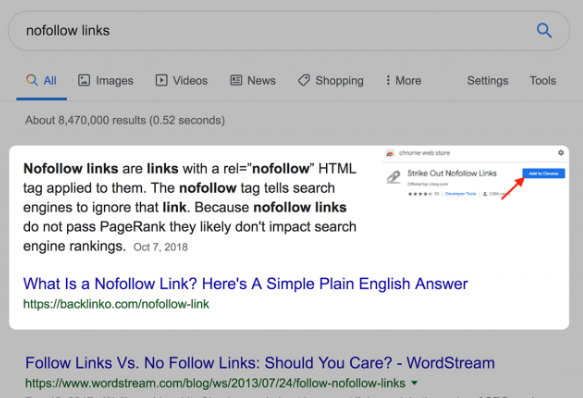The height and width of the screenshot is (398, 583).
Task: Open the chrome web store snippet thumbnail
Action: click(475, 174)
